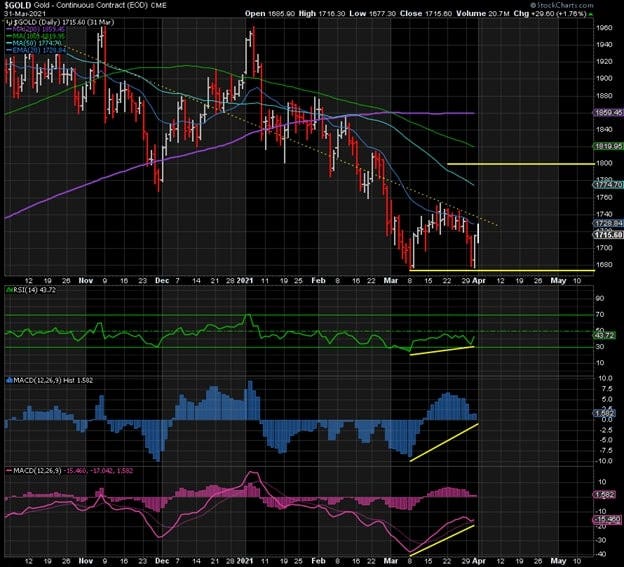Viewport: 624px width, 567px height.
Task: Click the green 1819.95 price tag
Action: 608,146
